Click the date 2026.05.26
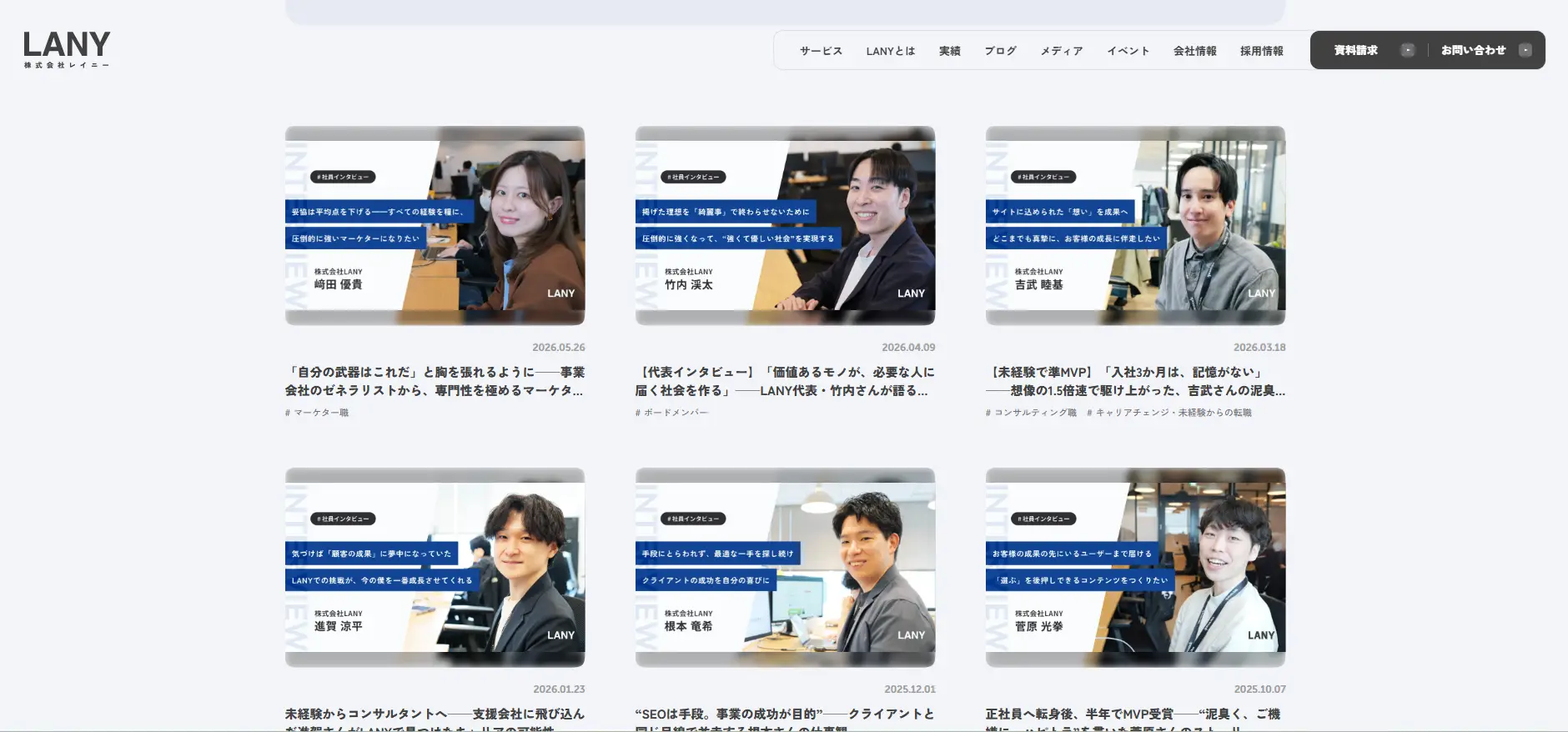1568x732 pixels. (559, 348)
